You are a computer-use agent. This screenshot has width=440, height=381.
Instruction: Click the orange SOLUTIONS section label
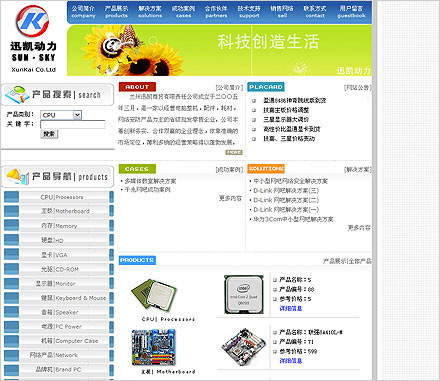click(266, 169)
